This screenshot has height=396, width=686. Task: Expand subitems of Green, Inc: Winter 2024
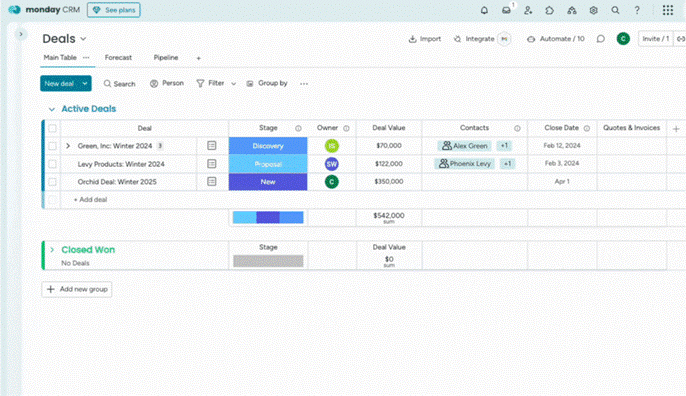68,146
